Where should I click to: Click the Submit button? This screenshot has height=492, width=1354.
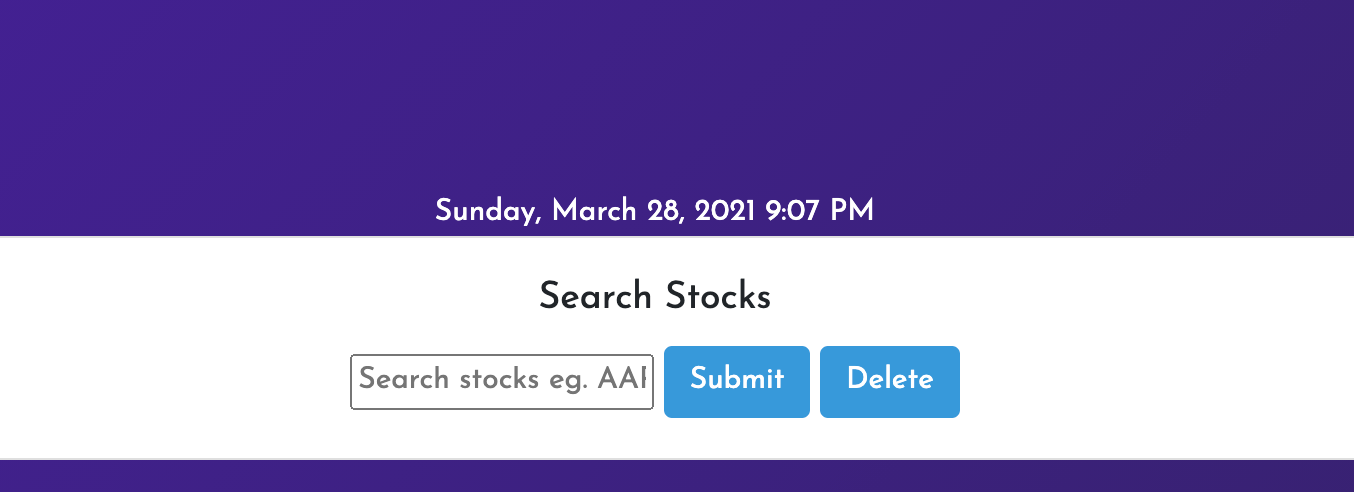[x=736, y=381]
